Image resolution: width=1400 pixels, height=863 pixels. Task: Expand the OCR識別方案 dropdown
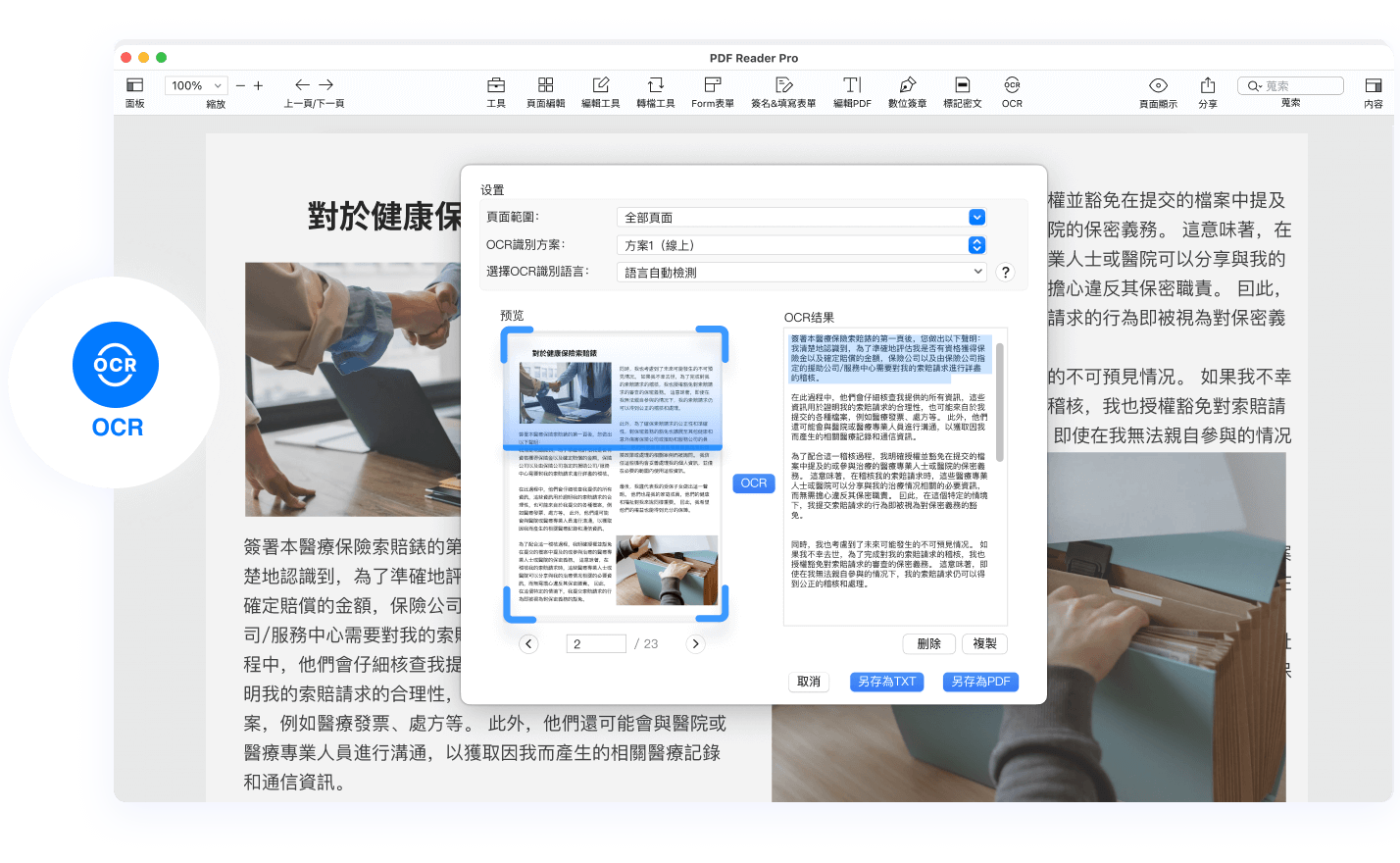[x=976, y=245]
